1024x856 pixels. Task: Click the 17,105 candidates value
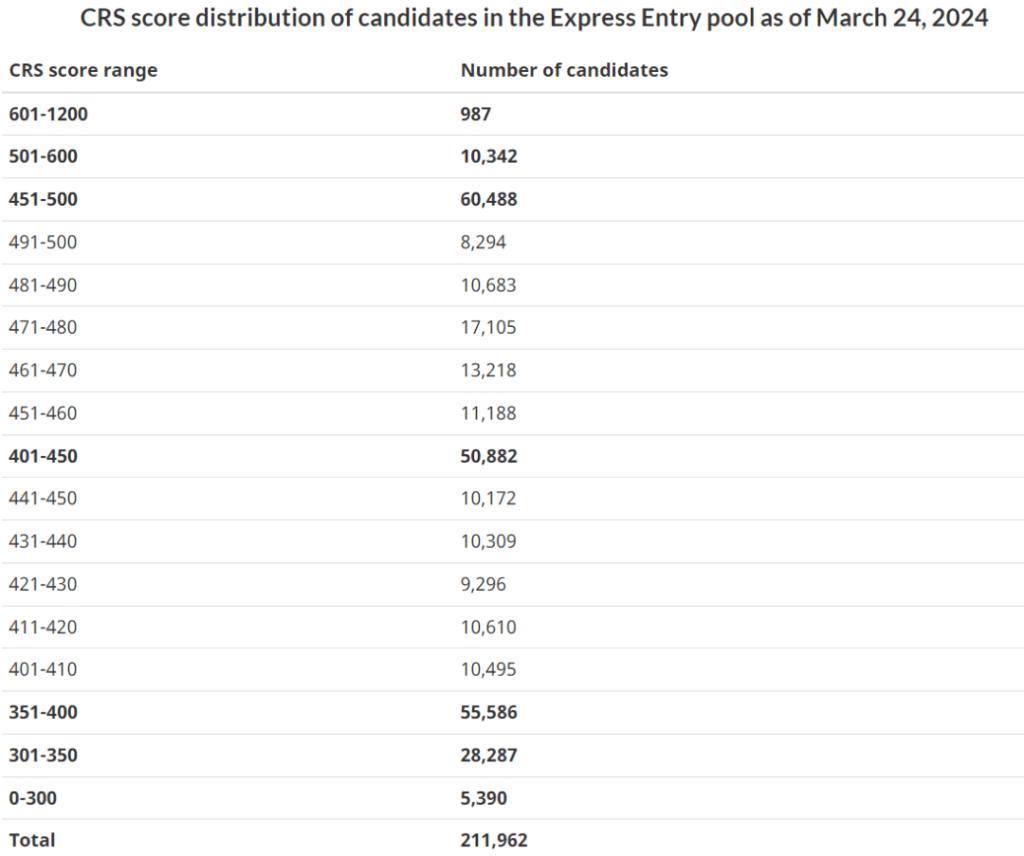(x=488, y=328)
